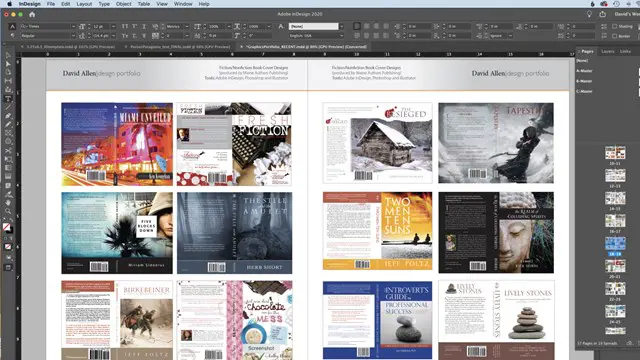This screenshot has height=360, width=640.
Task: Select the Ellipse shape tool
Action: 8,142
